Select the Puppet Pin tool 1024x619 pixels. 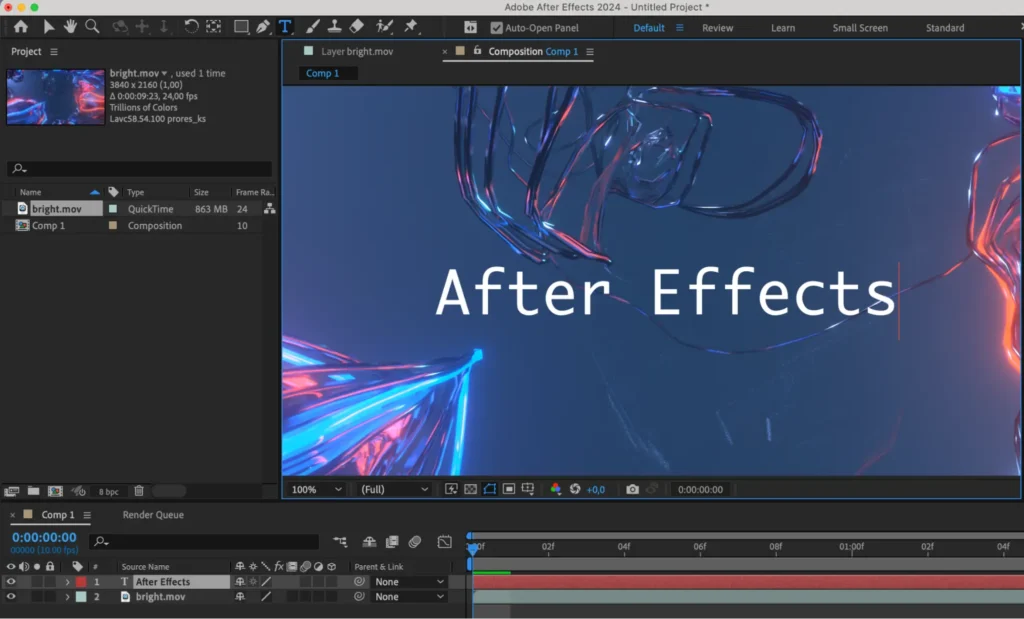pos(411,27)
